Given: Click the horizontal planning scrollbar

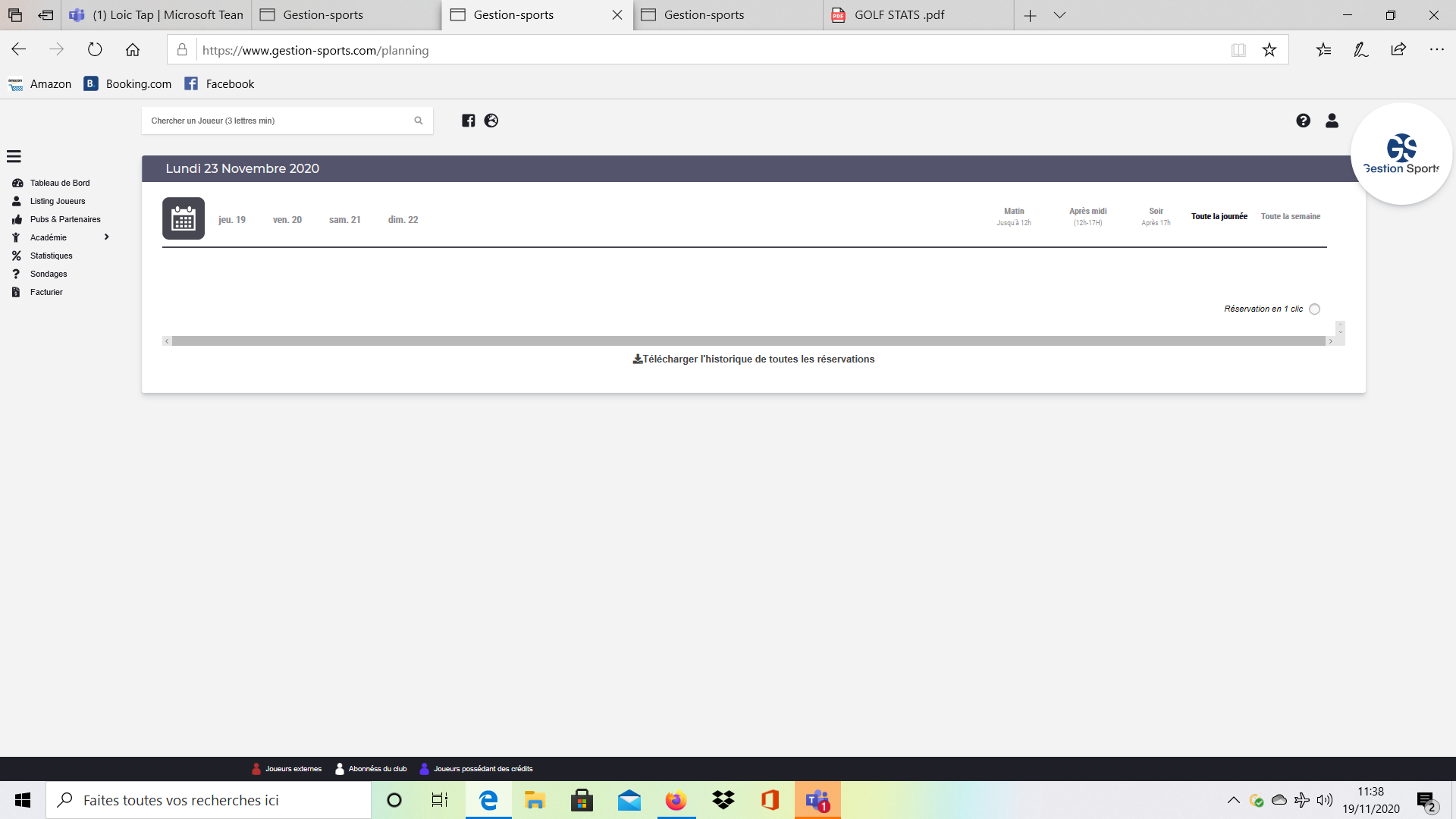Looking at the screenshot, I should click(748, 341).
